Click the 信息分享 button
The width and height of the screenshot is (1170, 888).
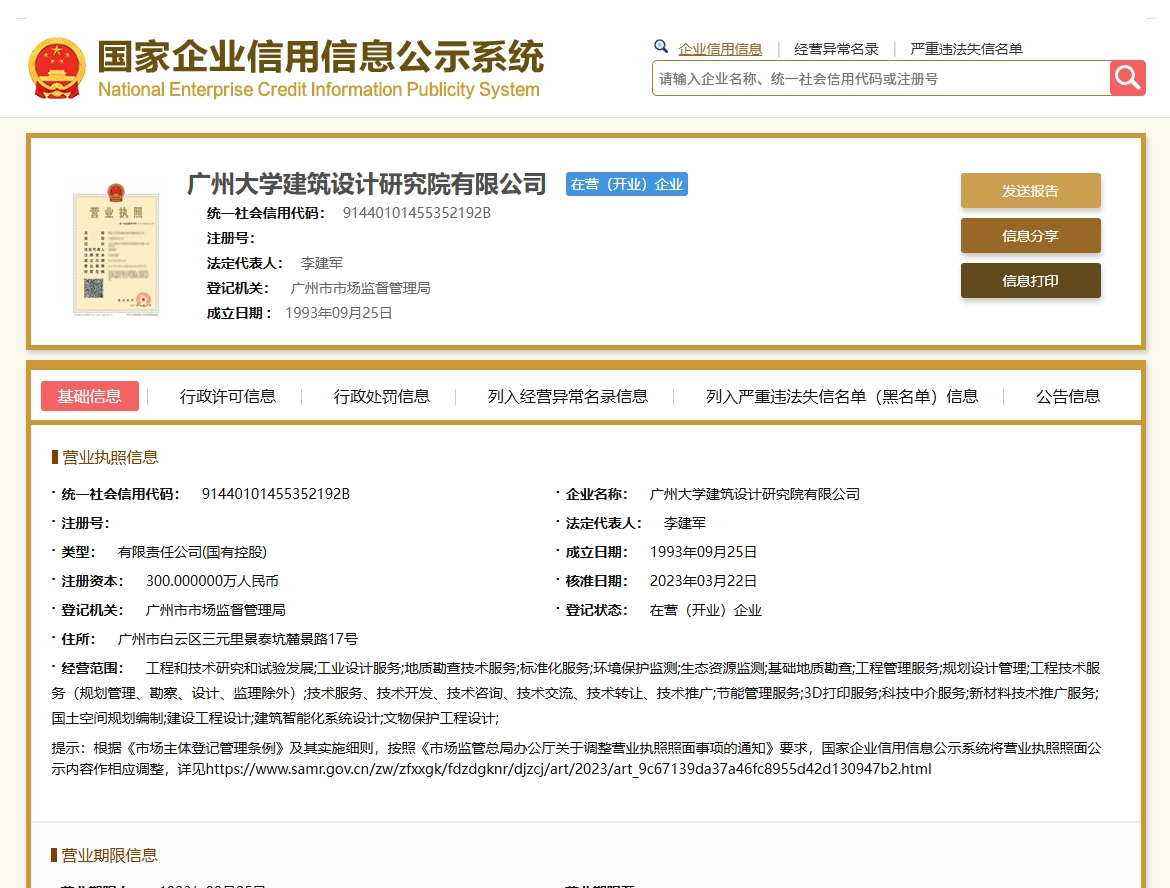[x=1030, y=236]
